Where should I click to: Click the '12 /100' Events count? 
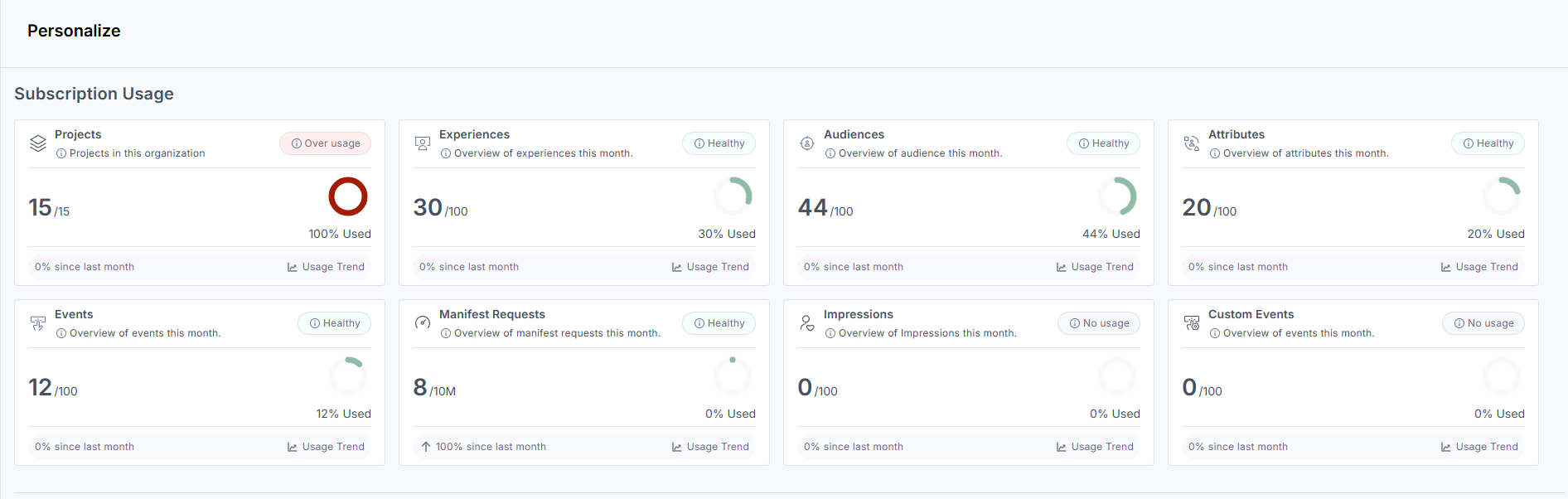53,388
